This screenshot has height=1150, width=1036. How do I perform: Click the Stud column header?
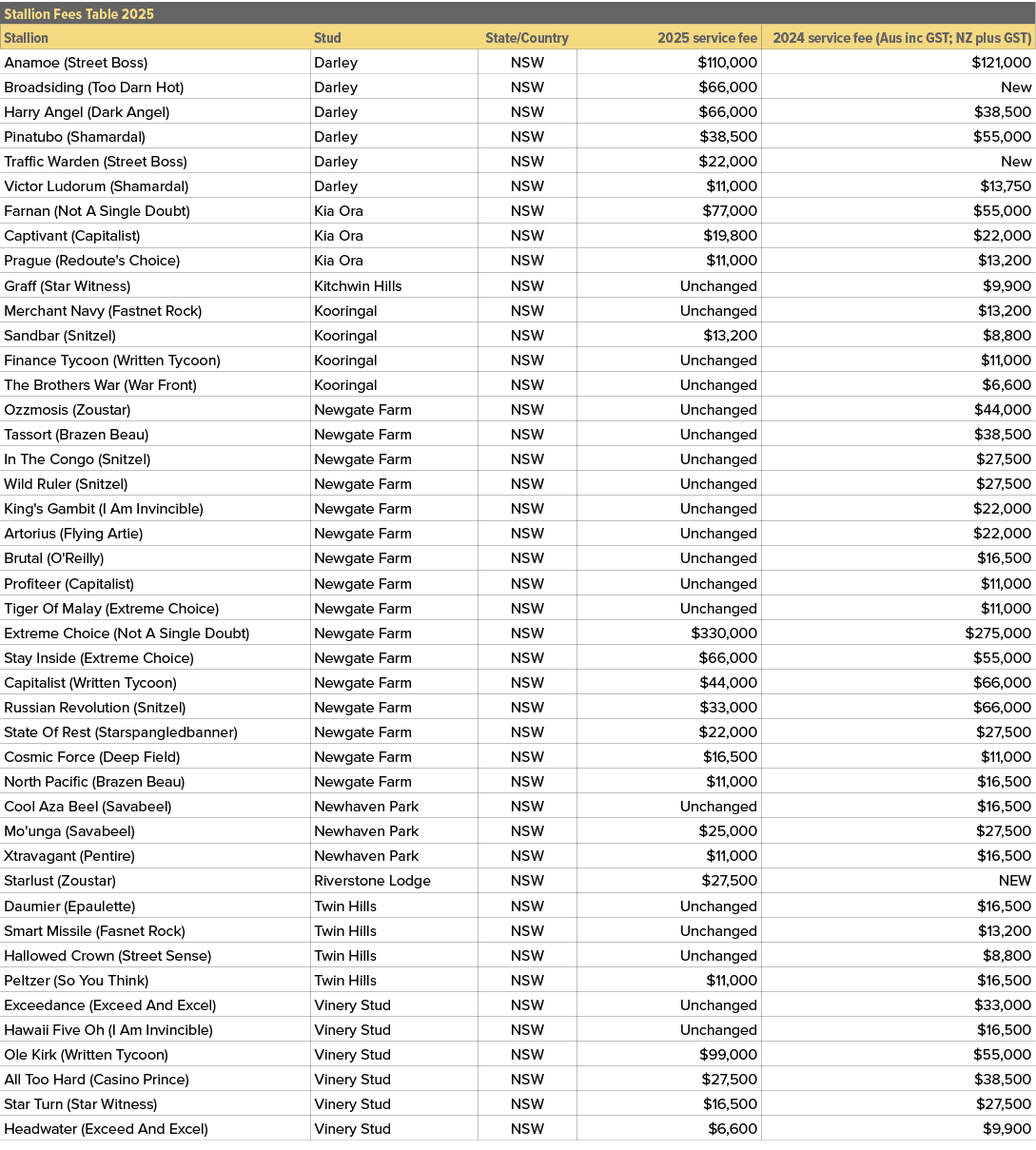[x=327, y=38]
